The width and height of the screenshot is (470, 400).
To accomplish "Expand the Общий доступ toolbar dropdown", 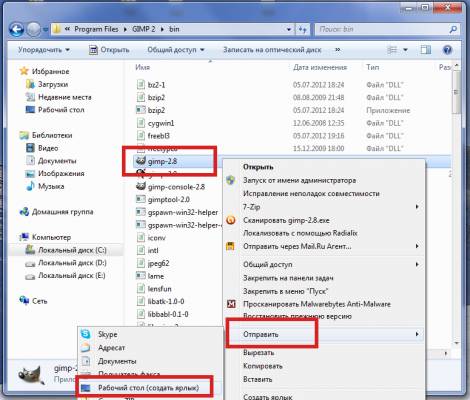I will (176, 50).
